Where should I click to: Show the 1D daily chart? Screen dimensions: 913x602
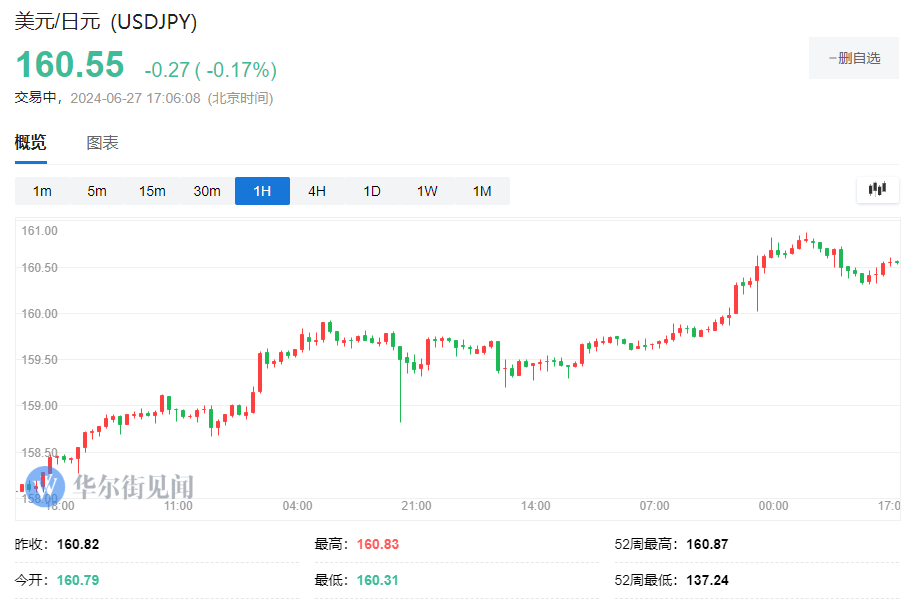coord(372,191)
